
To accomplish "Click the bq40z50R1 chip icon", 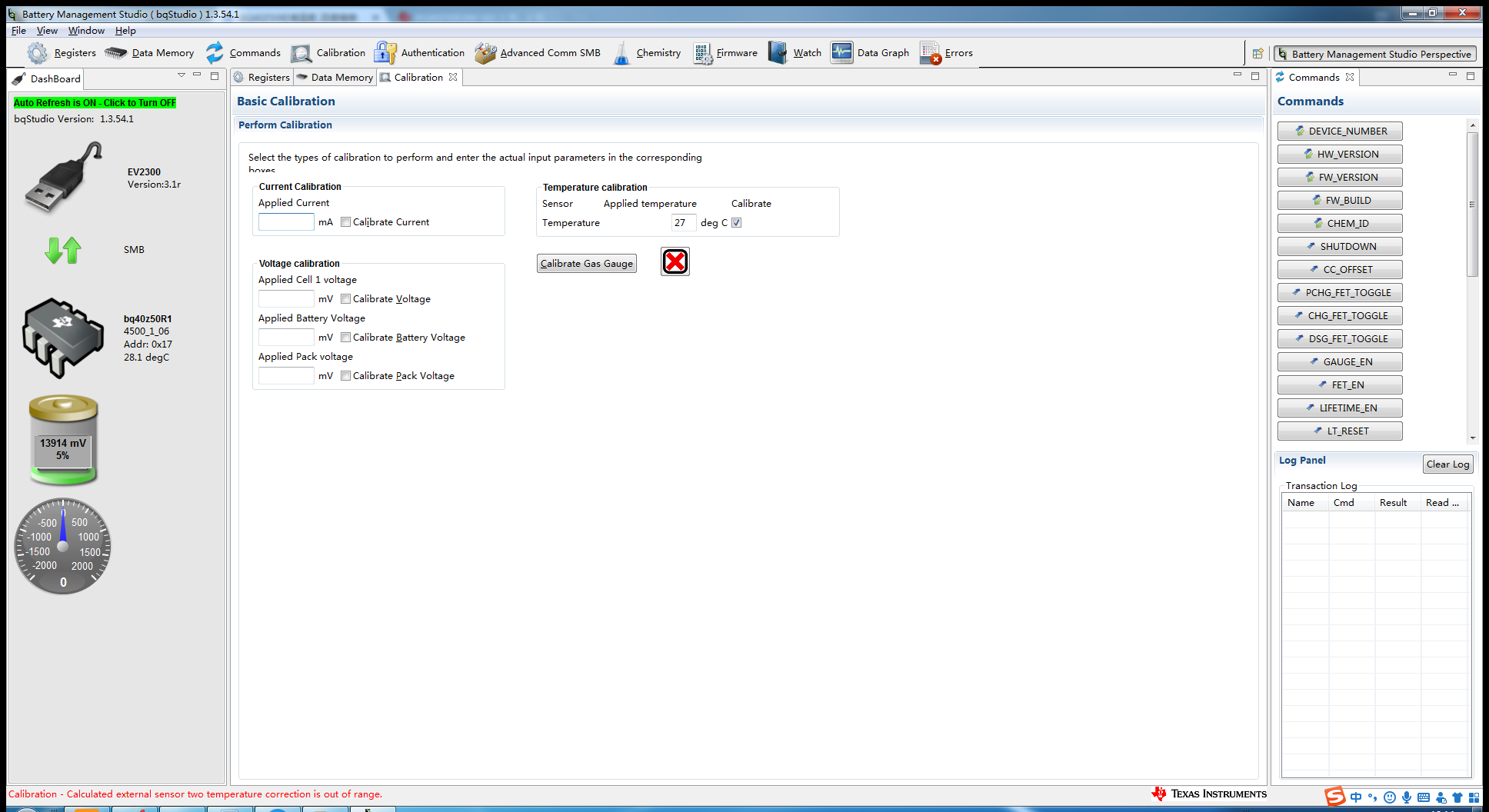I will coord(63,338).
